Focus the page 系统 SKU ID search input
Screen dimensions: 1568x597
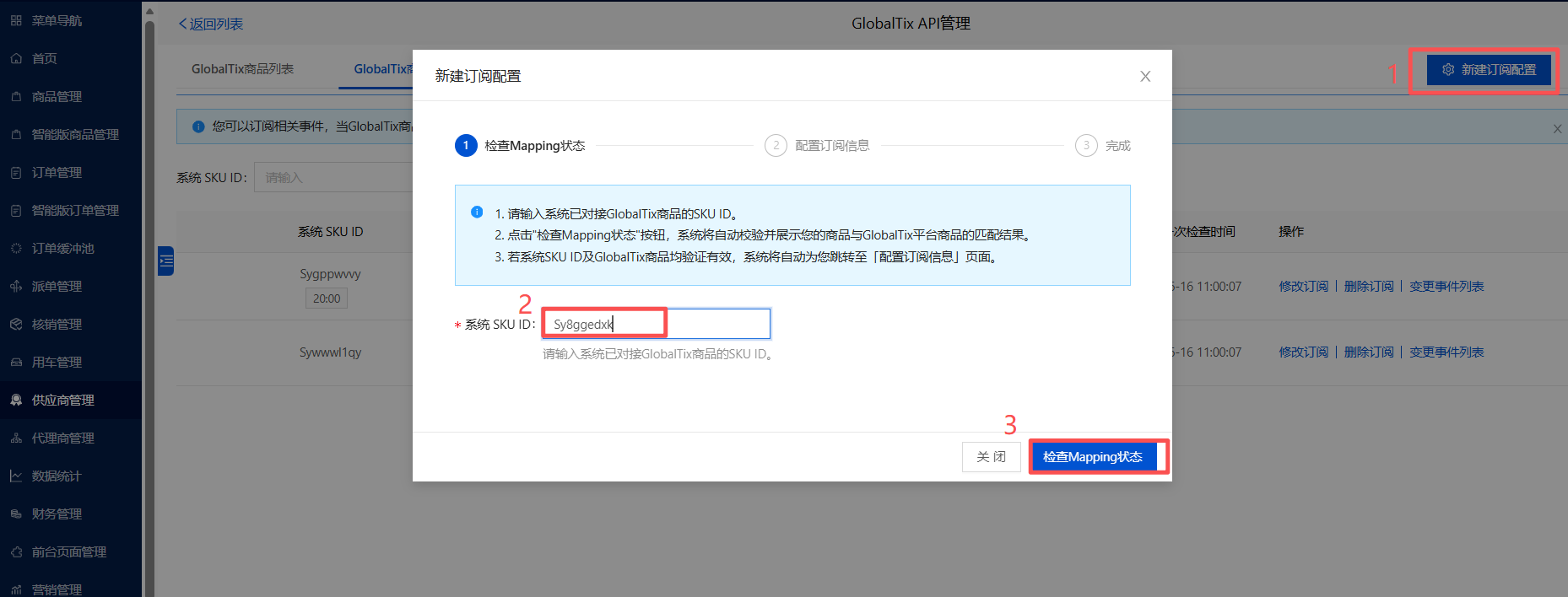333,177
